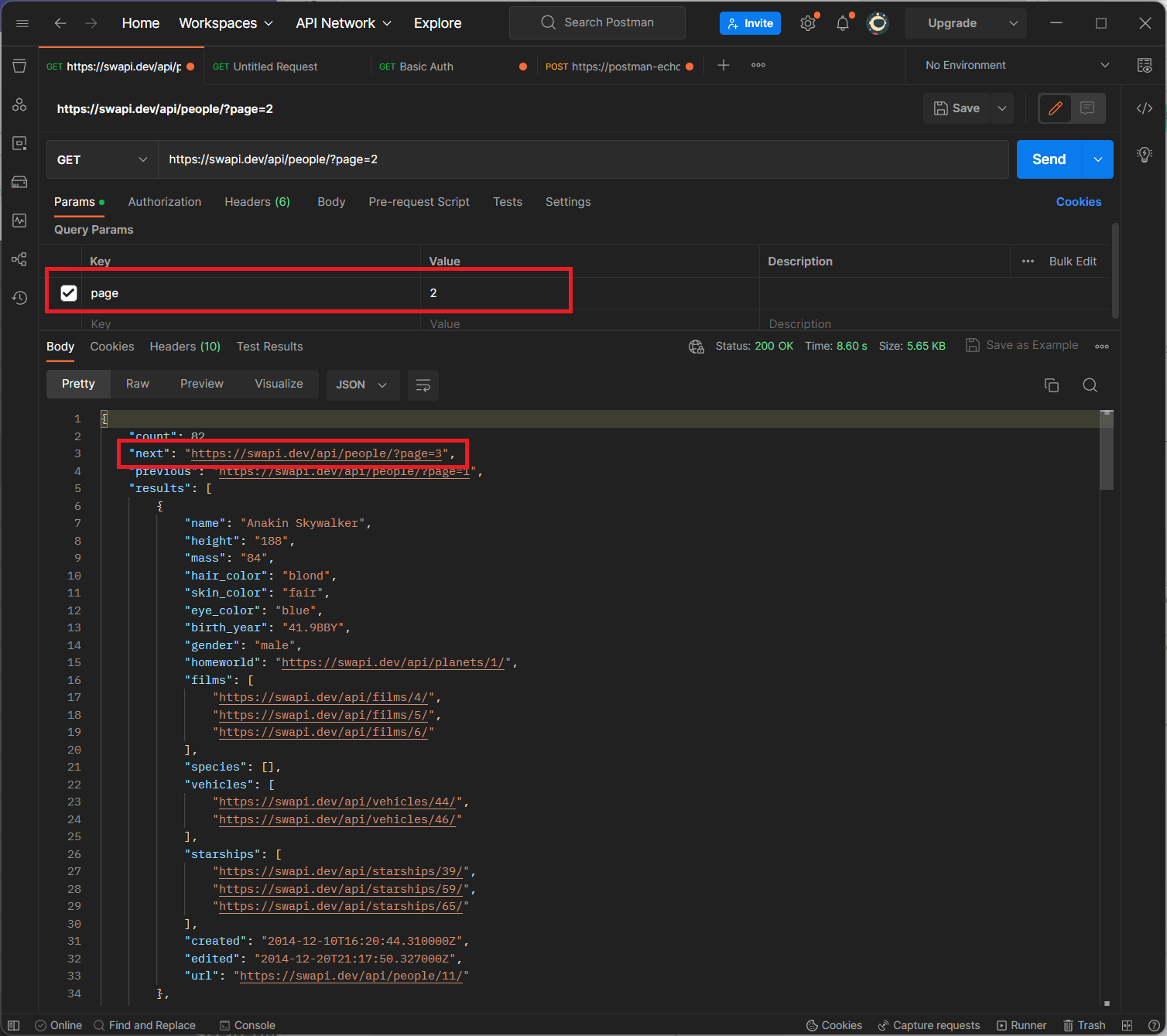
Task: Open the JSON format dropdown
Action: coord(361,385)
